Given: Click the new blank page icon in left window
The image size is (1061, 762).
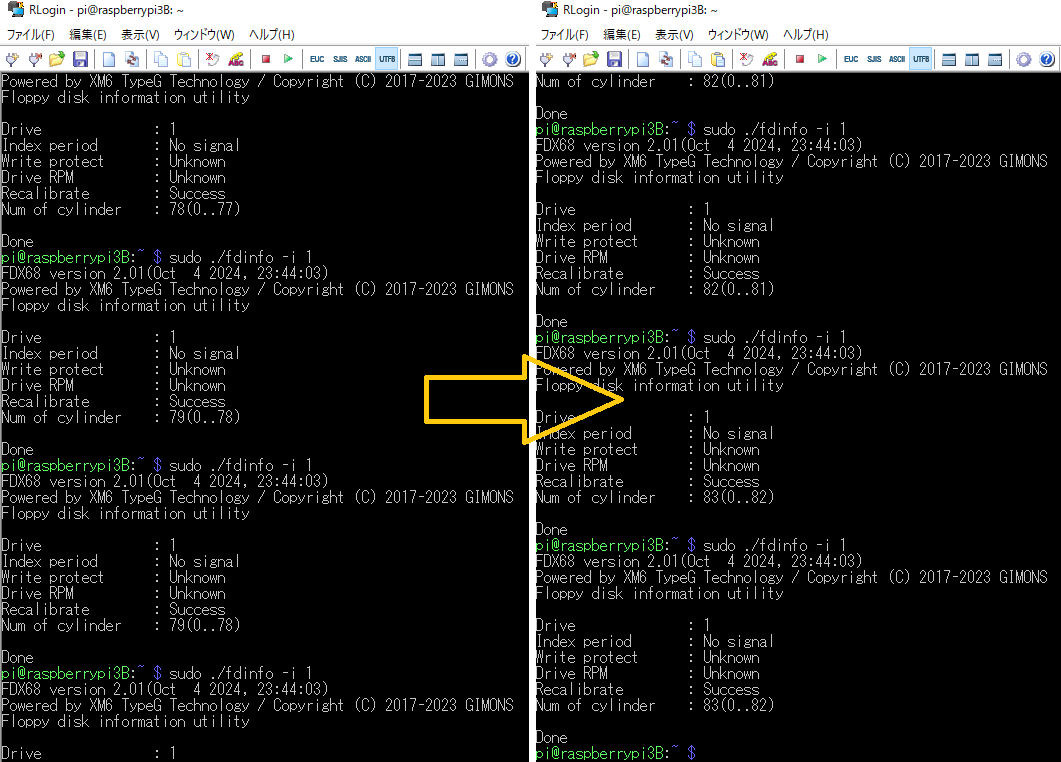Looking at the screenshot, I should (x=108, y=59).
